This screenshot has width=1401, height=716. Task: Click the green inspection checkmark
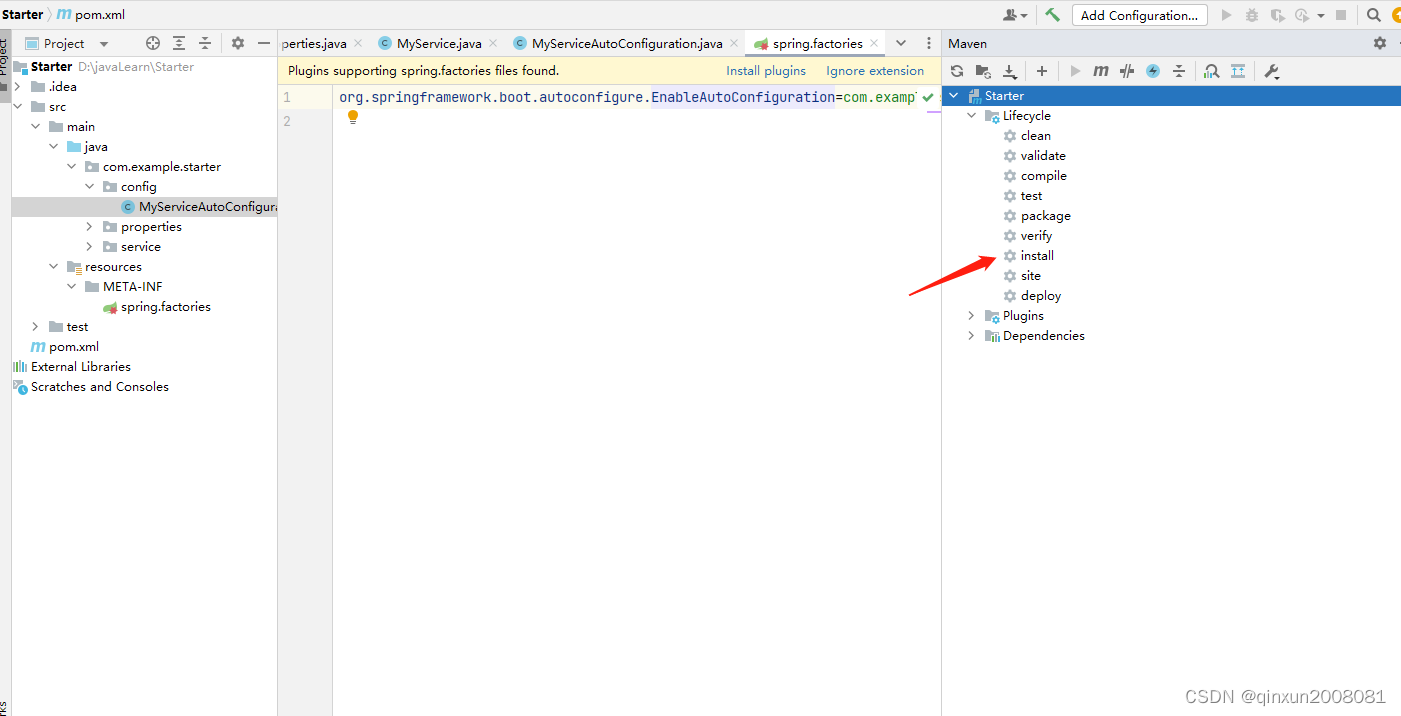tap(928, 97)
